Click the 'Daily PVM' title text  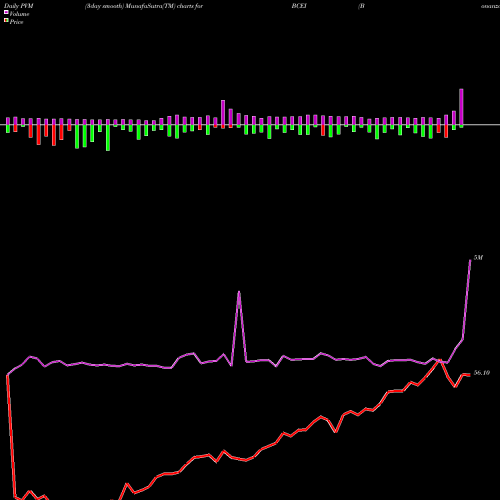click(x=19, y=6)
